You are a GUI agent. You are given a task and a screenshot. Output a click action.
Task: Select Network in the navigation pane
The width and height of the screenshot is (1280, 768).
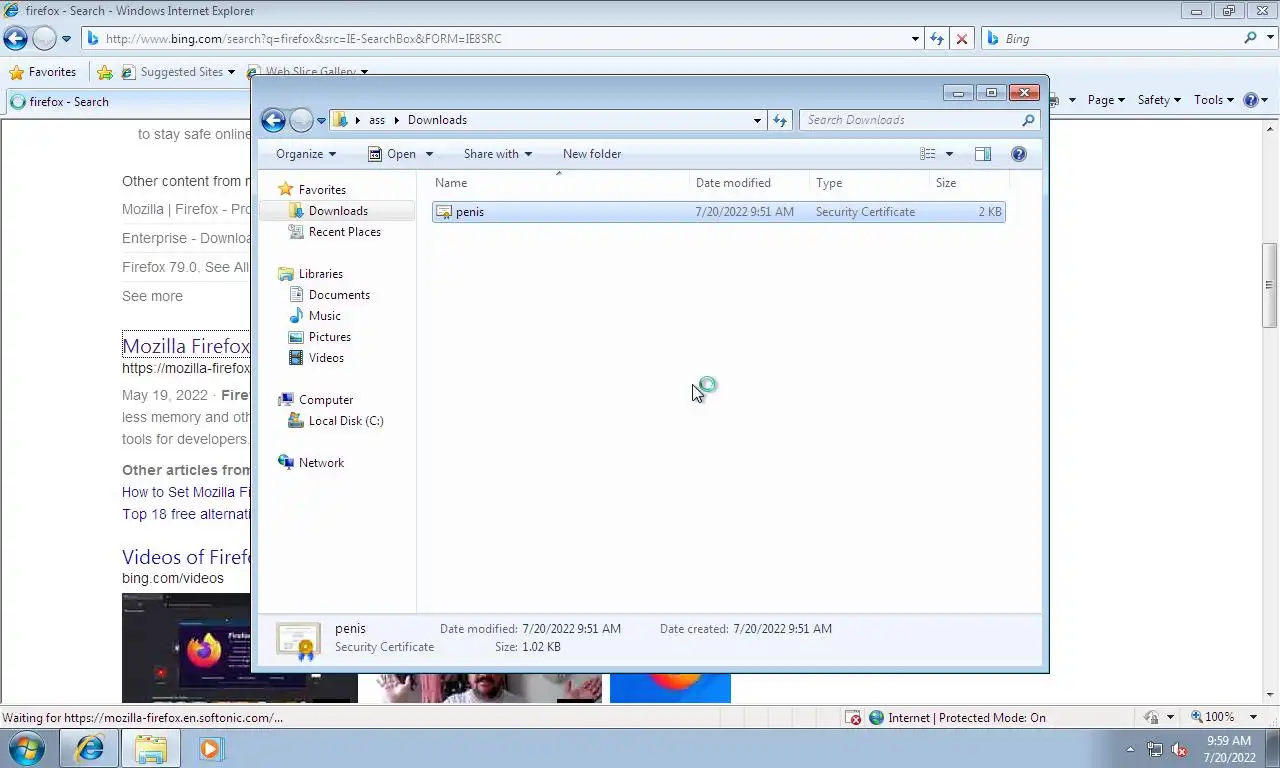pos(321,463)
